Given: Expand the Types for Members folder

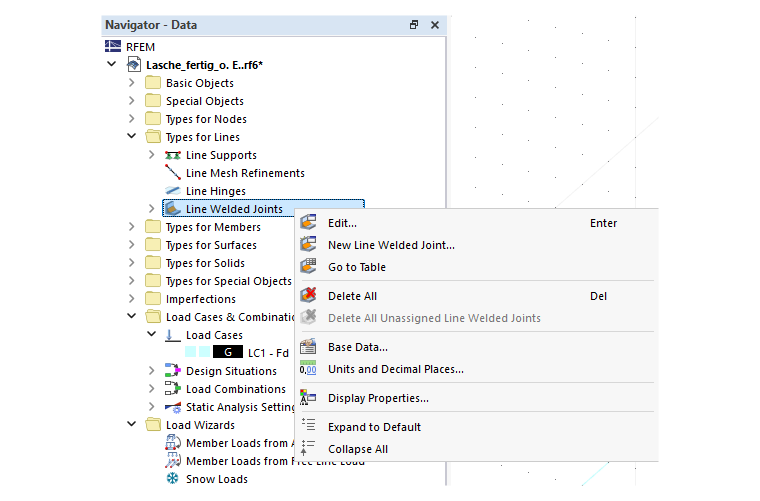Looking at the screenshot, I should (131, 226).
